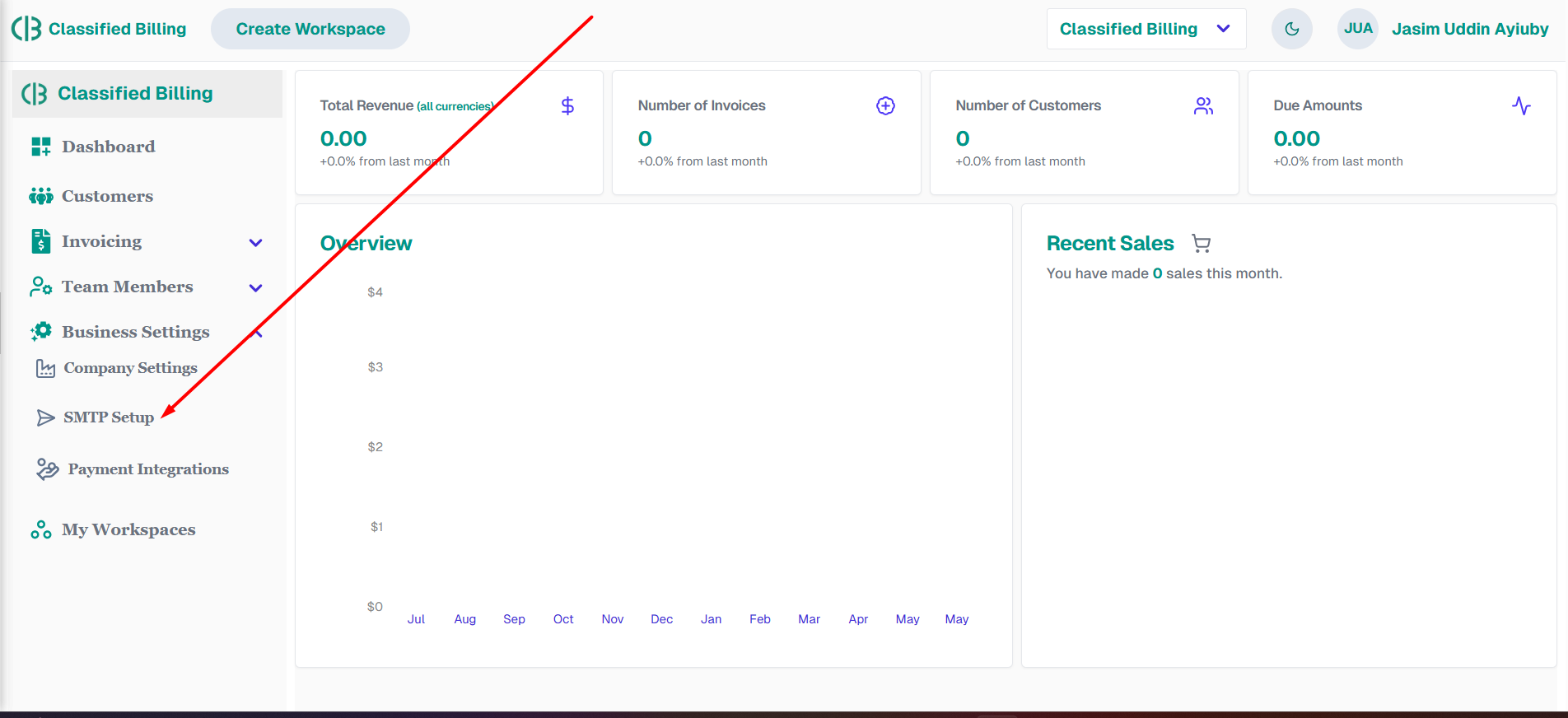Select My Workspaces in sidebar
Viewport: 1568px width, 718px height.
point(128,529)
